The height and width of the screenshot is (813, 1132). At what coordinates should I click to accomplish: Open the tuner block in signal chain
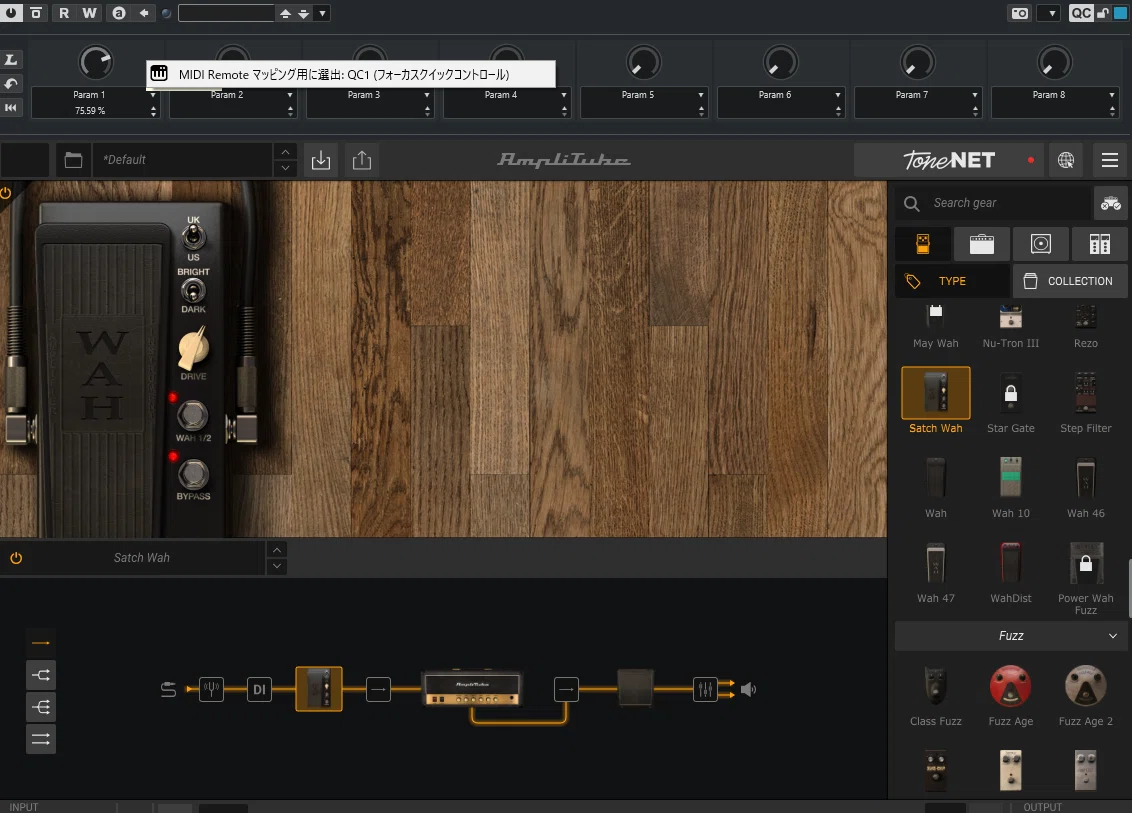point(212,690)
